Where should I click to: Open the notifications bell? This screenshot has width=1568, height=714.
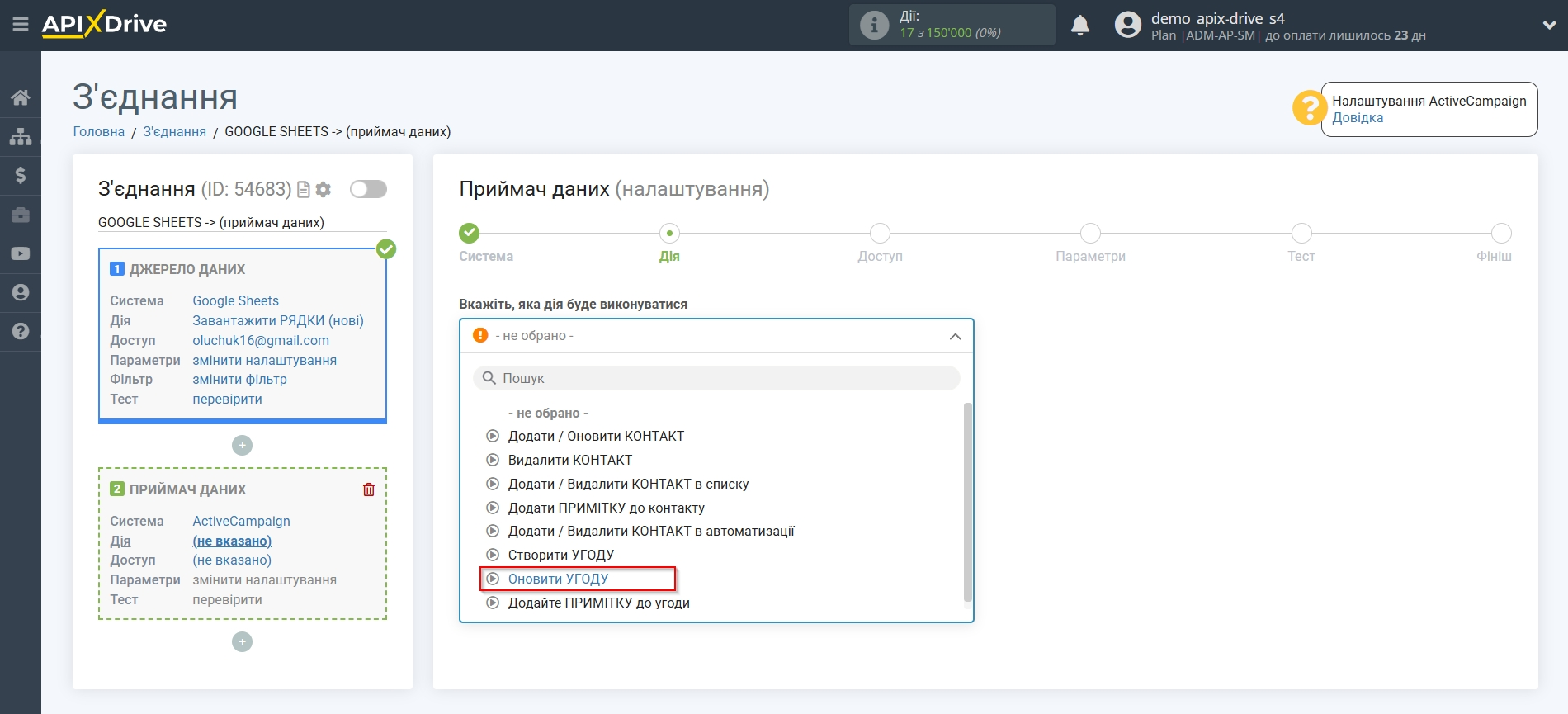pos(1080,26)
